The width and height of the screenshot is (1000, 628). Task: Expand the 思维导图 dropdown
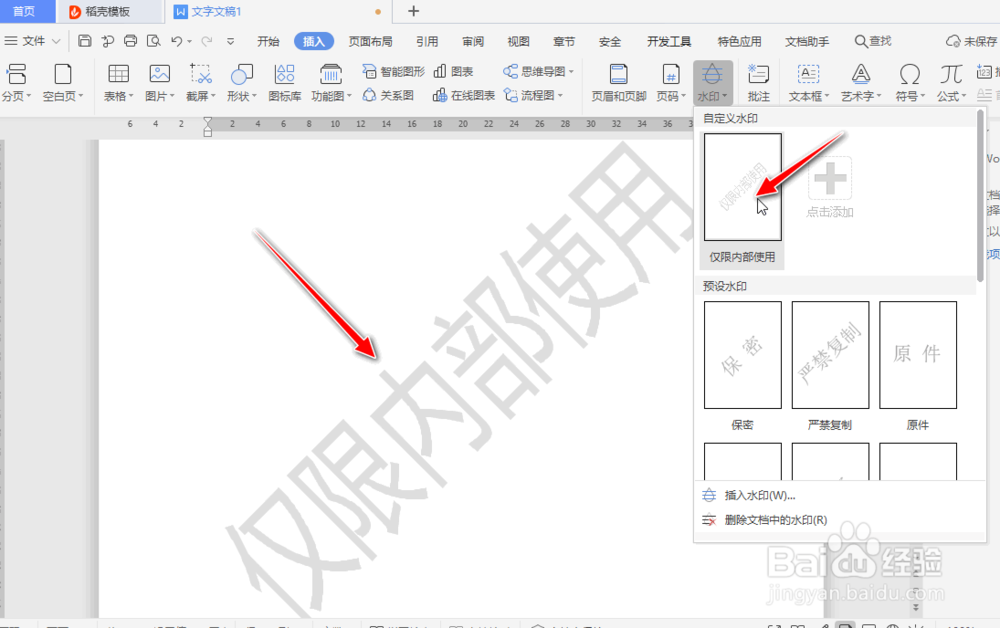coord(571,71)
